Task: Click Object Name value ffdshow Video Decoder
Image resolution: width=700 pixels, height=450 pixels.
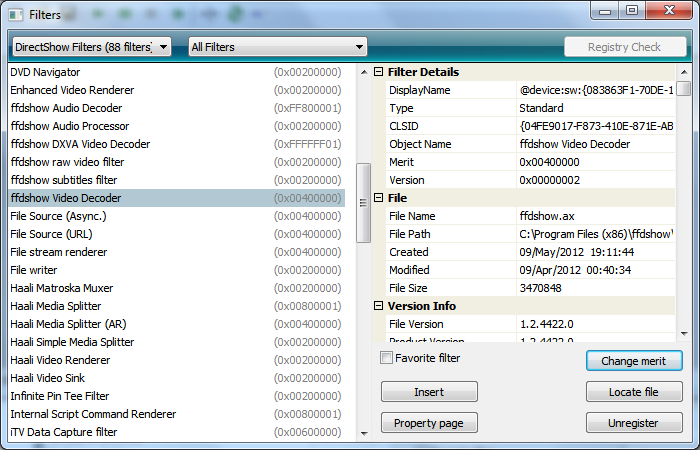Action: click(596, 144)
